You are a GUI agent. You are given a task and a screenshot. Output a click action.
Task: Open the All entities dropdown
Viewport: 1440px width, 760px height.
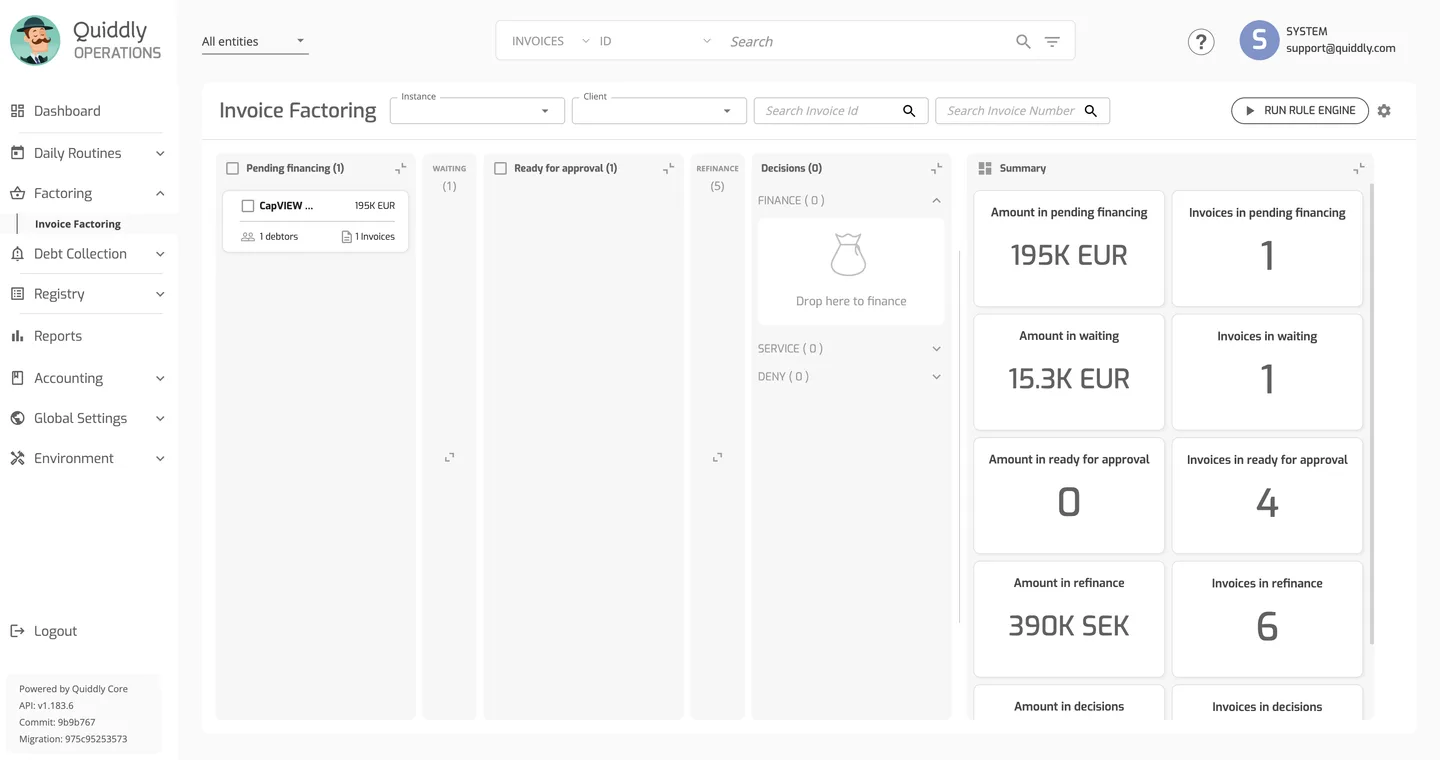point(255,41)
